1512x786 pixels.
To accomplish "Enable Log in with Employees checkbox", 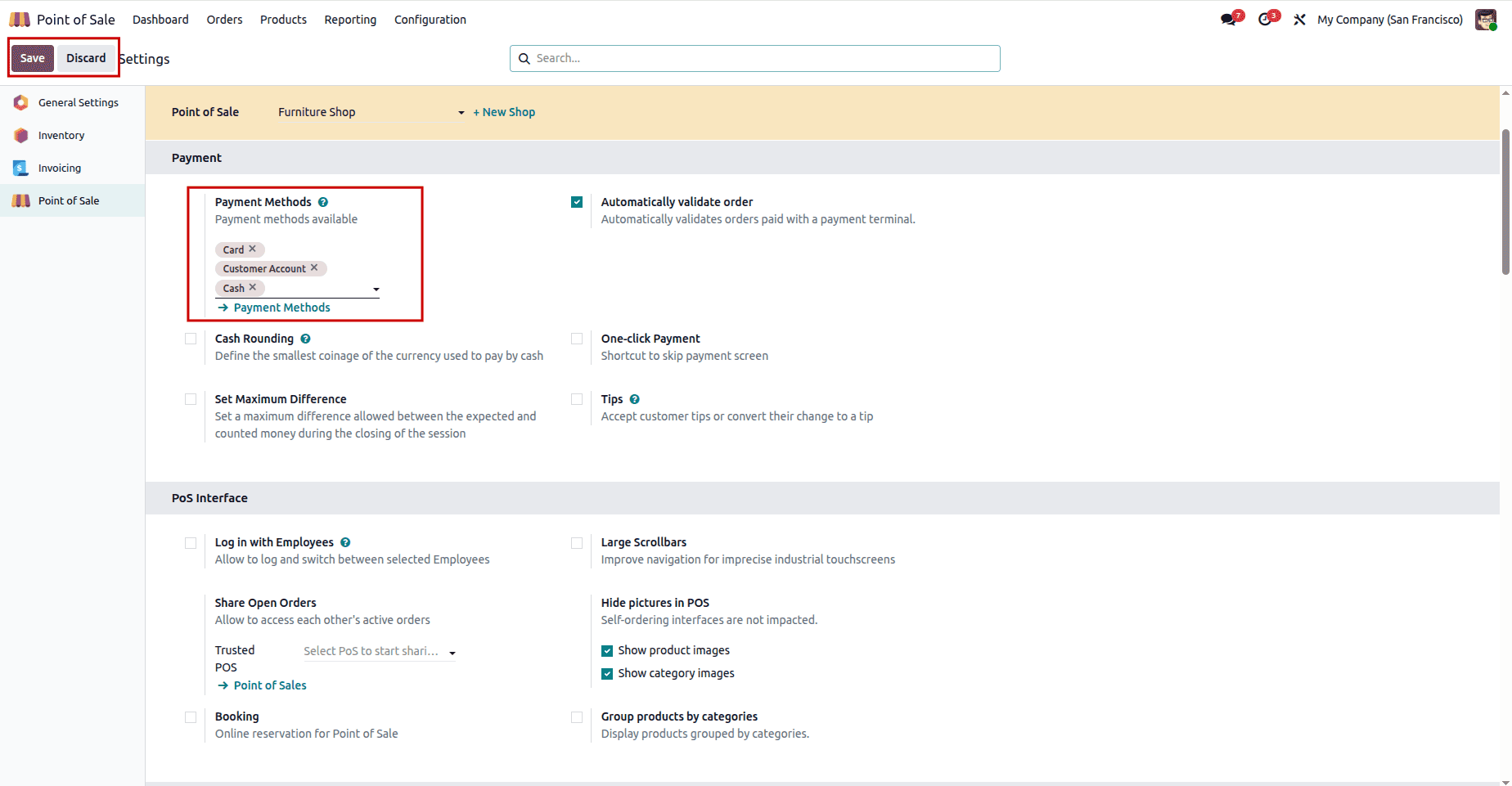I will tap(191, 543).
